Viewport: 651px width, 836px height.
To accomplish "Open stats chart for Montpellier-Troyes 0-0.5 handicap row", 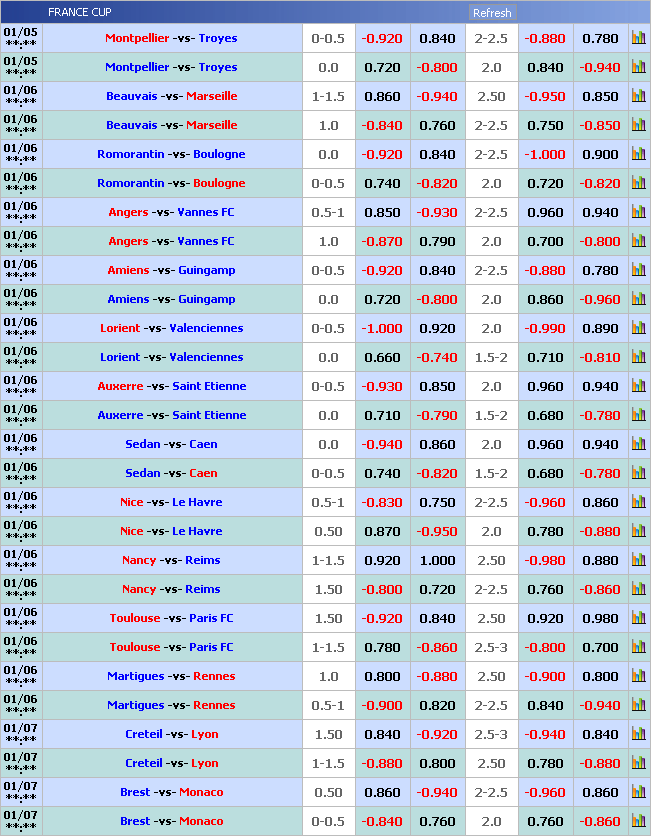I will point(638,38).
